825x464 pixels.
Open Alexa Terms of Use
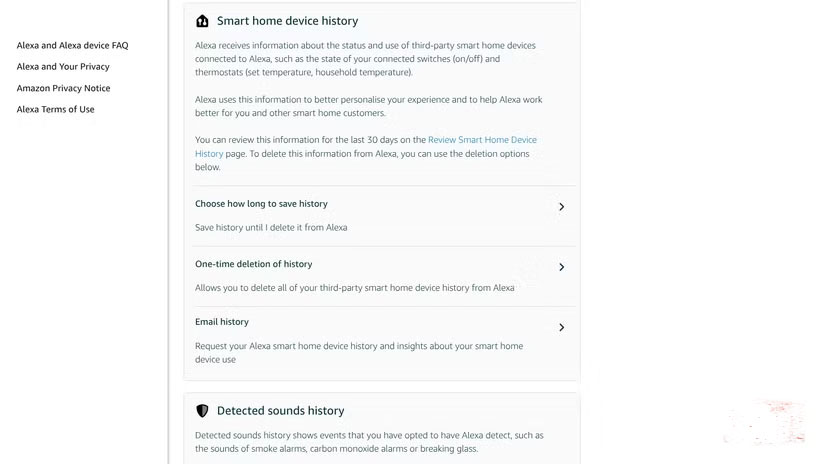(x=55, y=109)
